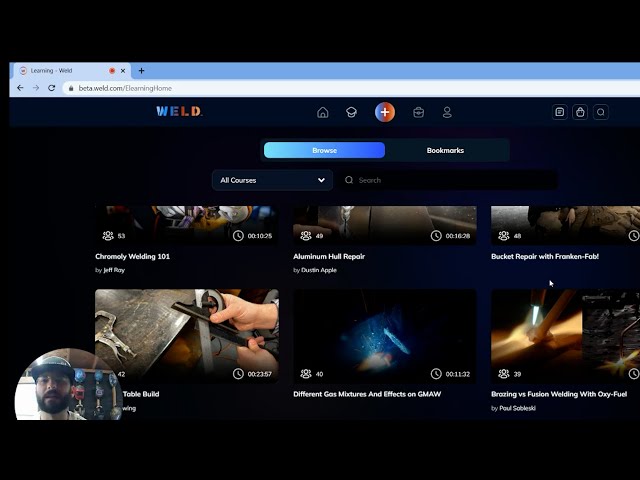Click the browser forward arrow
This screenshot has width=640, height=480.
tap(36, 88)
